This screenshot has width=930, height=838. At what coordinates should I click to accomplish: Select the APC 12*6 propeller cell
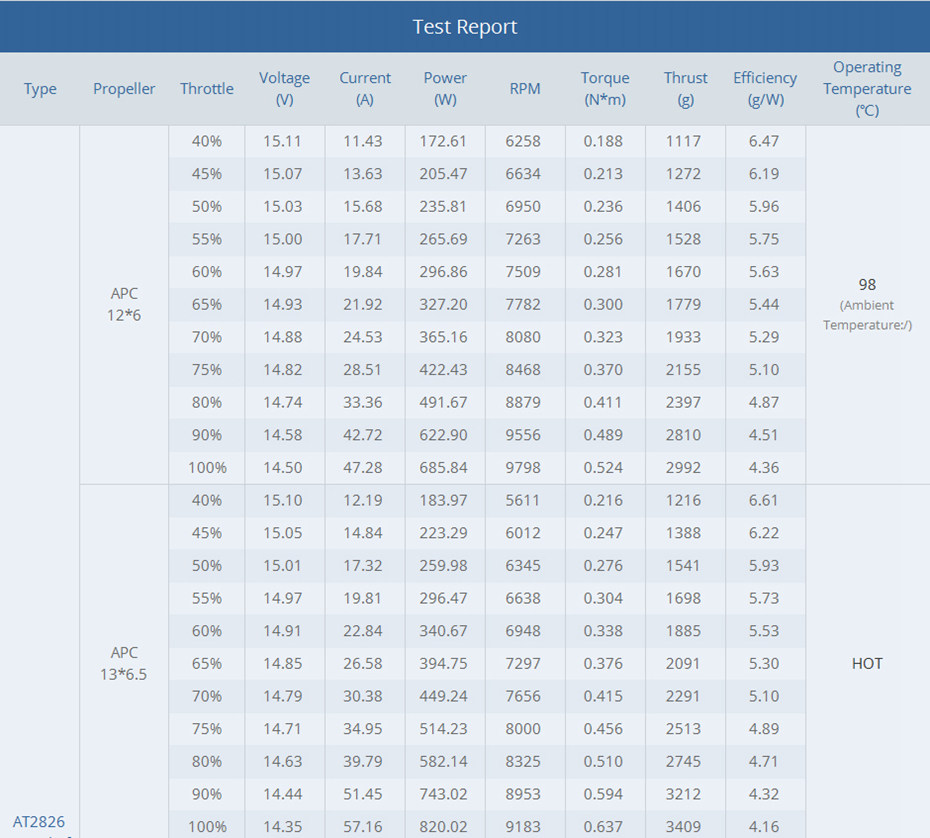click(x=125, y=304)
